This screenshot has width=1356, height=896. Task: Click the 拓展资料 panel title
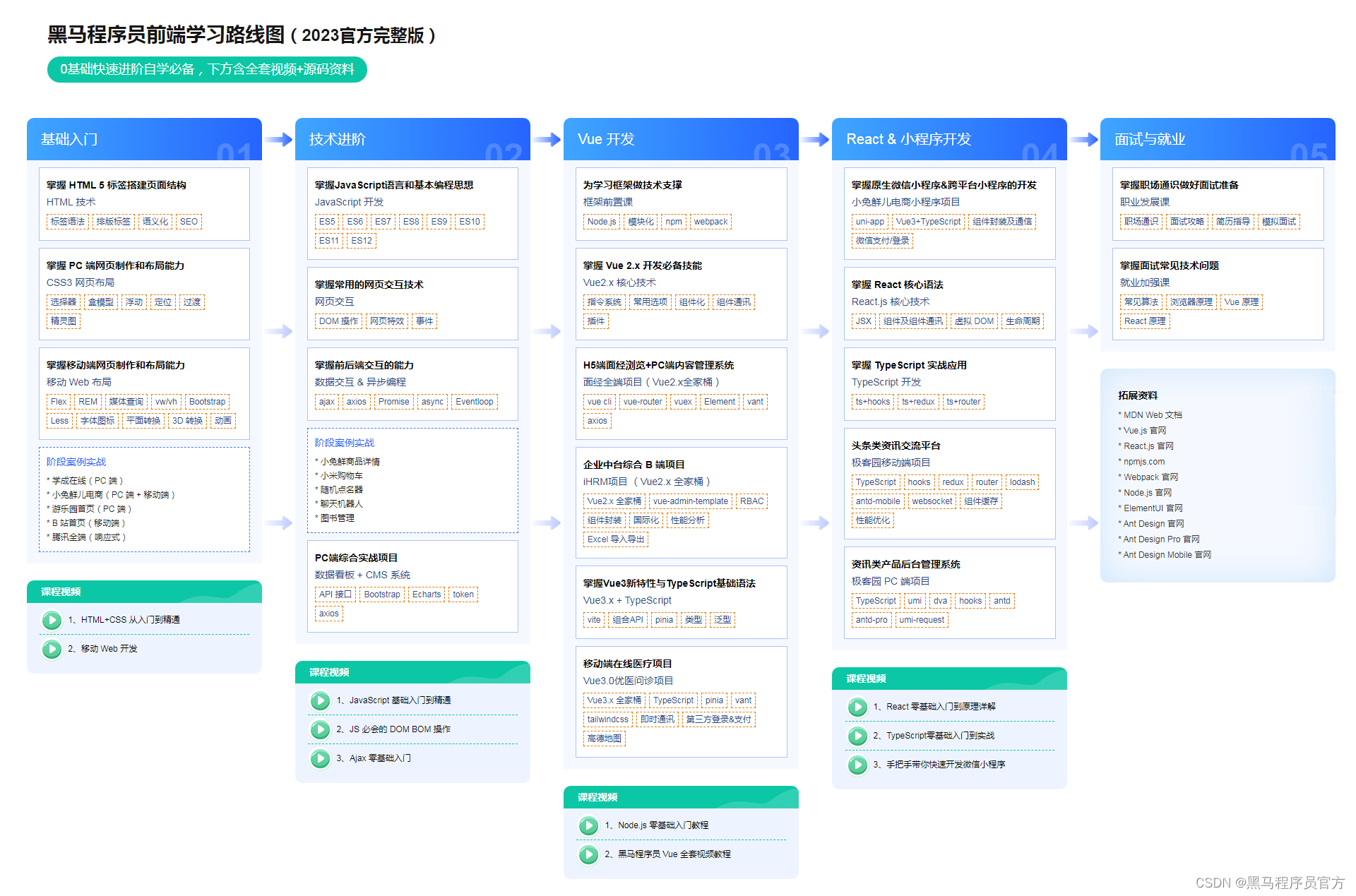point(1138,395)
